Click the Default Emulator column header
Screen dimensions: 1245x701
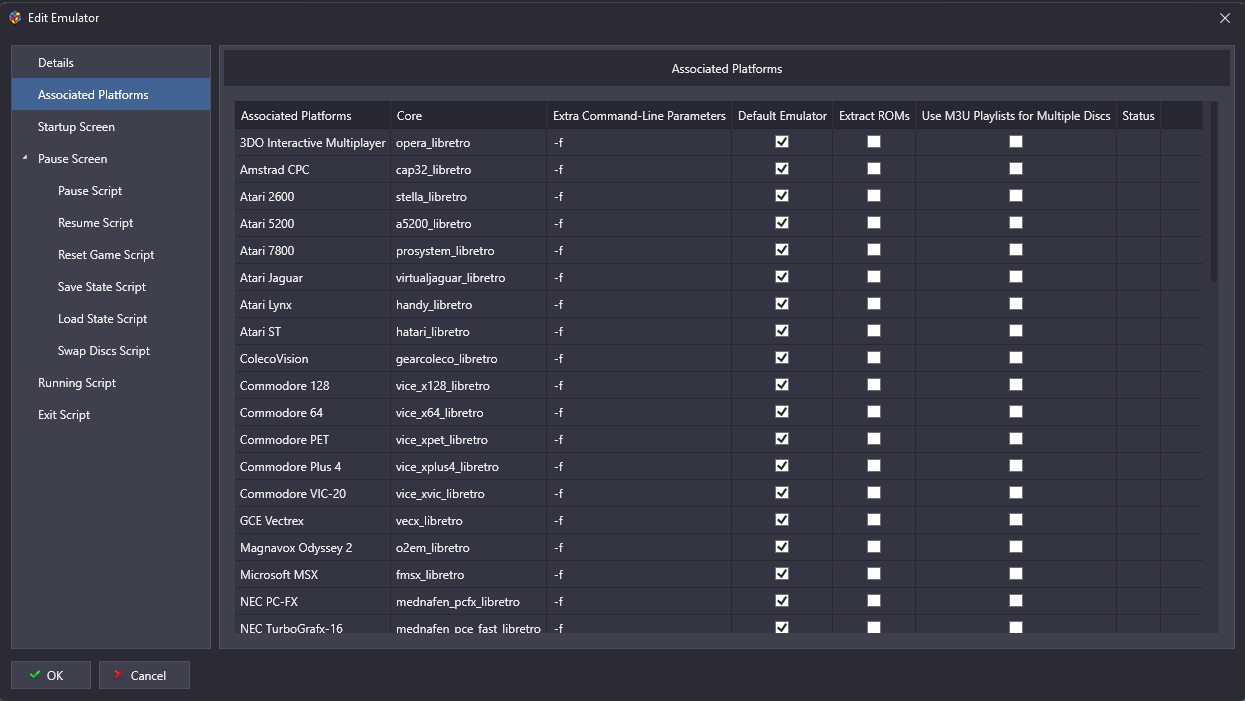[x=782, y=115]
